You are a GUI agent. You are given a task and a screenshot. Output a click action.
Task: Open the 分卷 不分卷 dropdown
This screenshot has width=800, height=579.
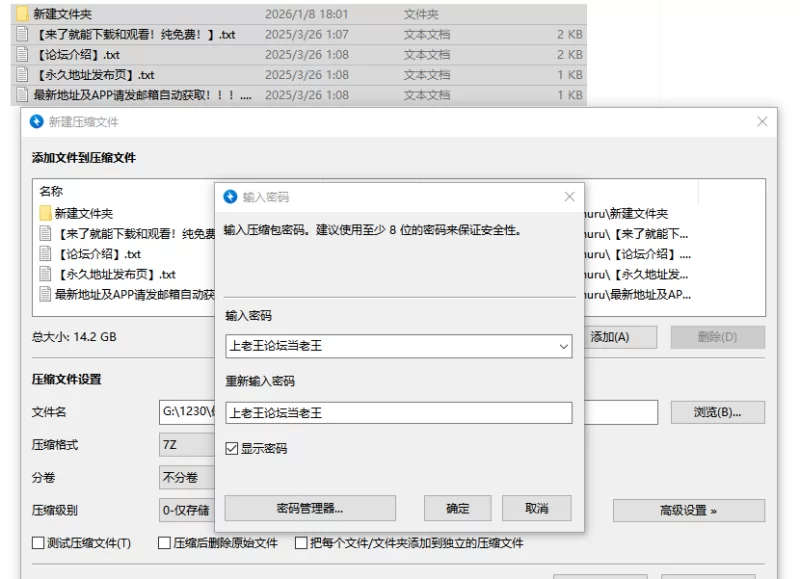pyautogui.click(x=186, y=478)
